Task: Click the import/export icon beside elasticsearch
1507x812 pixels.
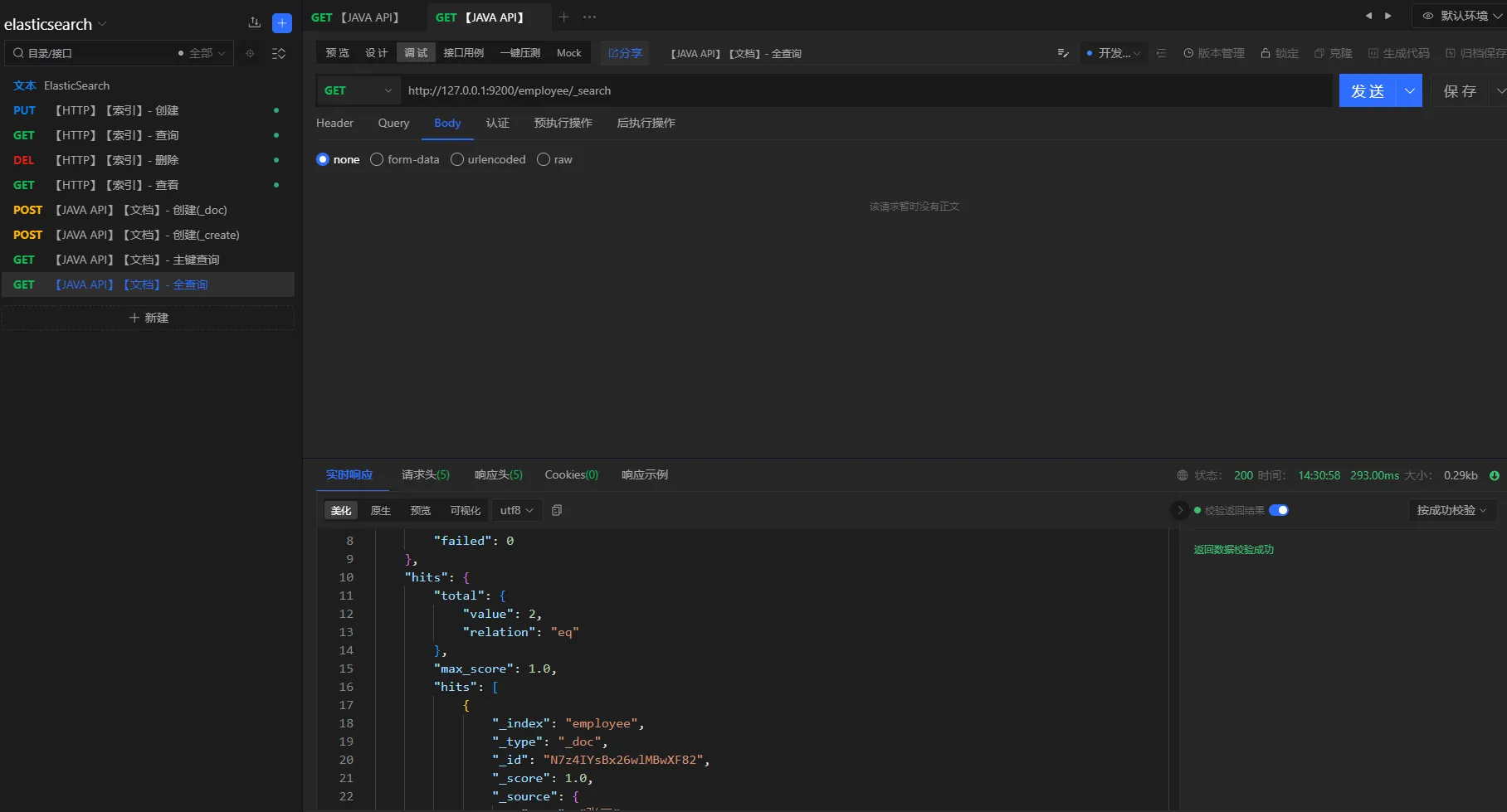Action: point(254,23)
